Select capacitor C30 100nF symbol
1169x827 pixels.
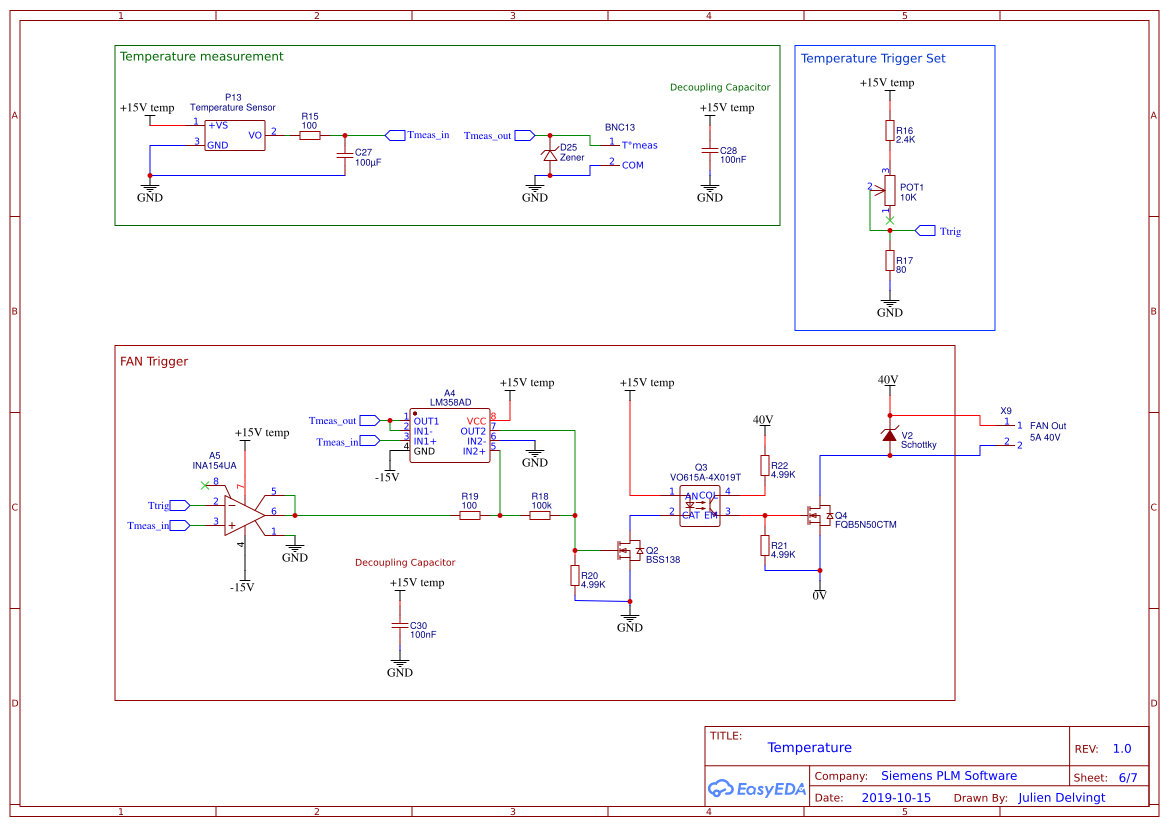[x=400, y=626]
